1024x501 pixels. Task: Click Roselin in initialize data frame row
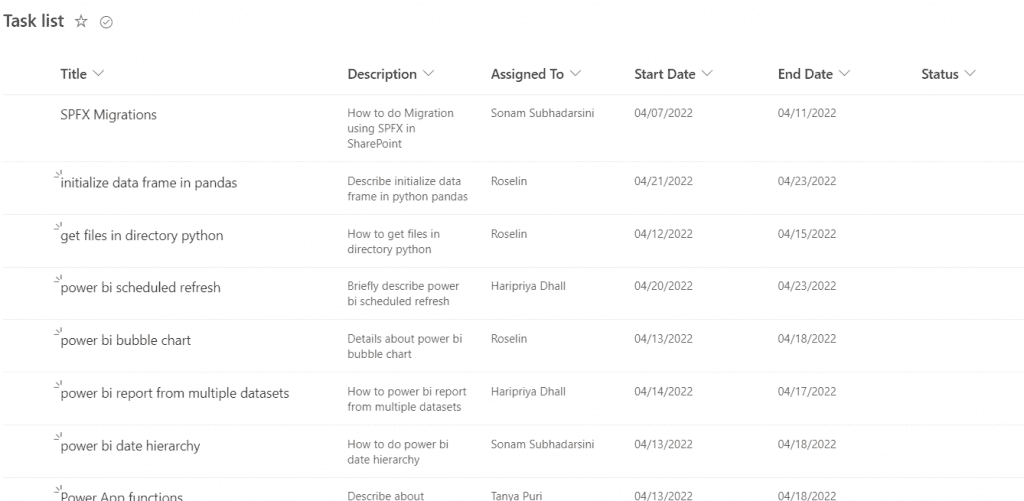coord(509,181)
